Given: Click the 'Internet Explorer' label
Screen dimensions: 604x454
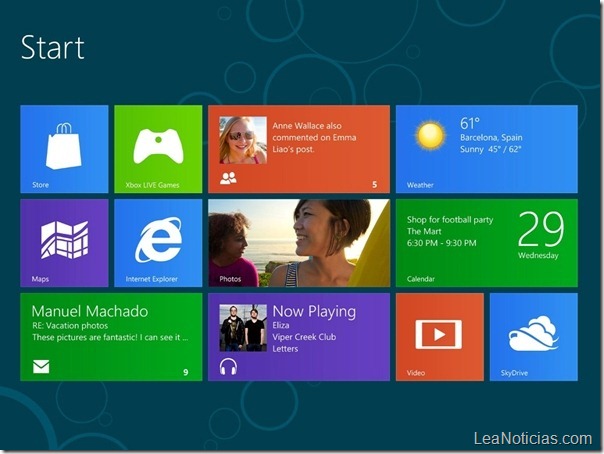Looking at the screenshot, I should tap(152, 279).
